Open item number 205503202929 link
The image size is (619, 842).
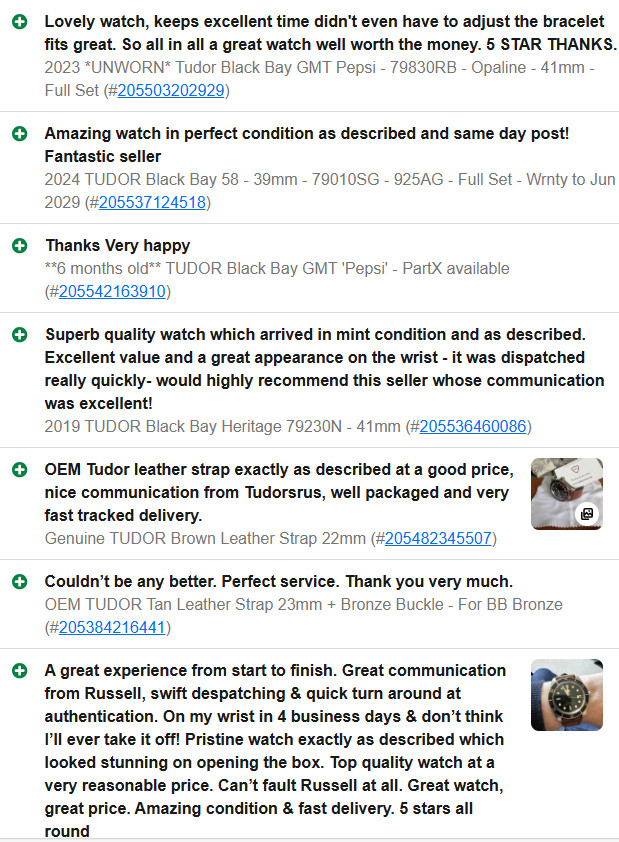171,90
